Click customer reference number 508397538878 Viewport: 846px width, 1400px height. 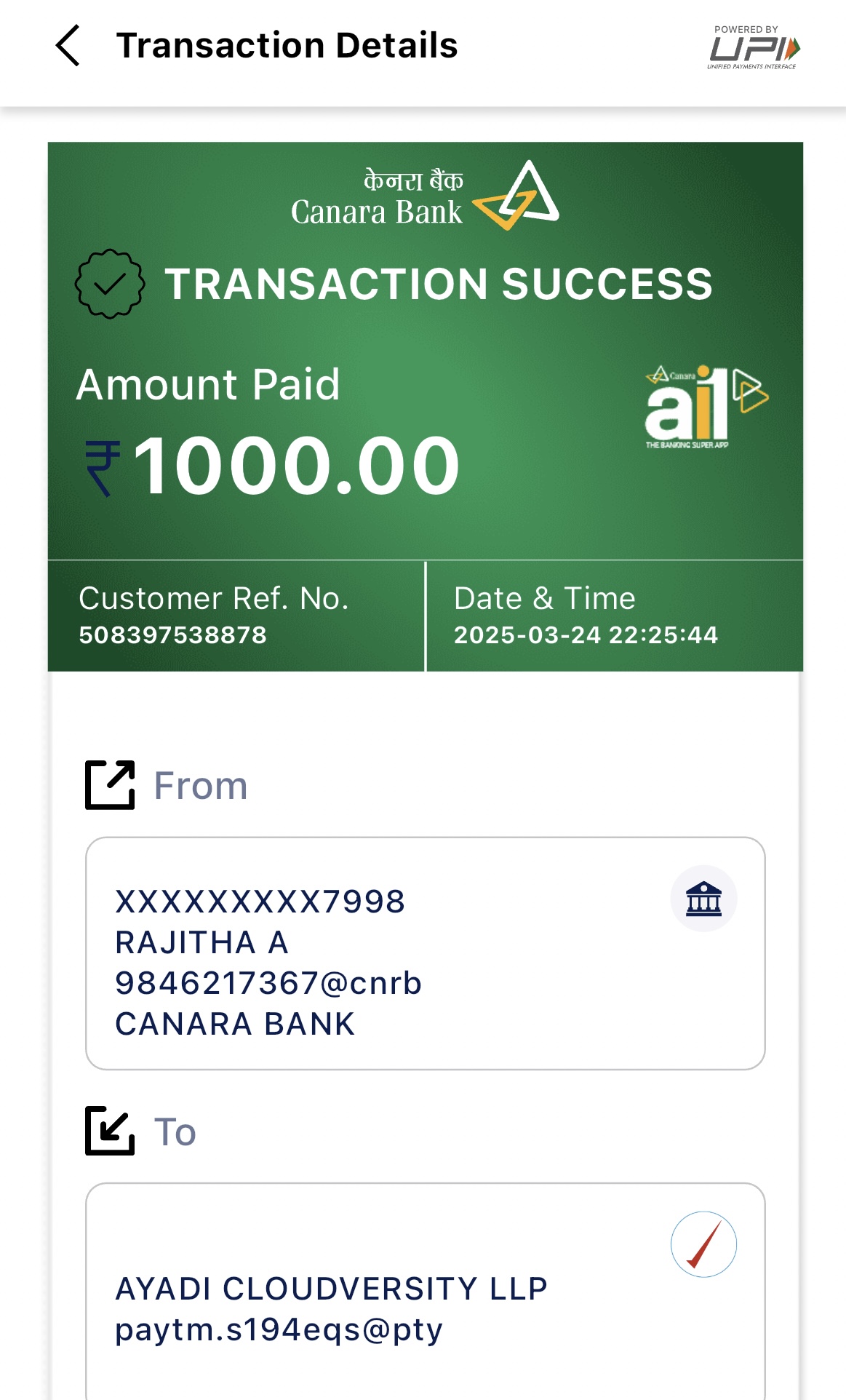click(x=173, y=635)
